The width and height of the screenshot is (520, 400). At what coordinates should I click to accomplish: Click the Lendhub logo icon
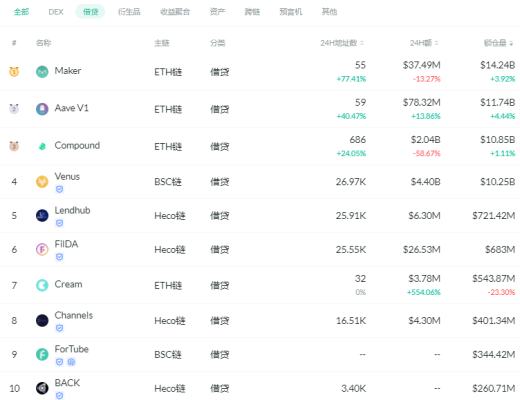pyautogui.click(x=42, y=216)
